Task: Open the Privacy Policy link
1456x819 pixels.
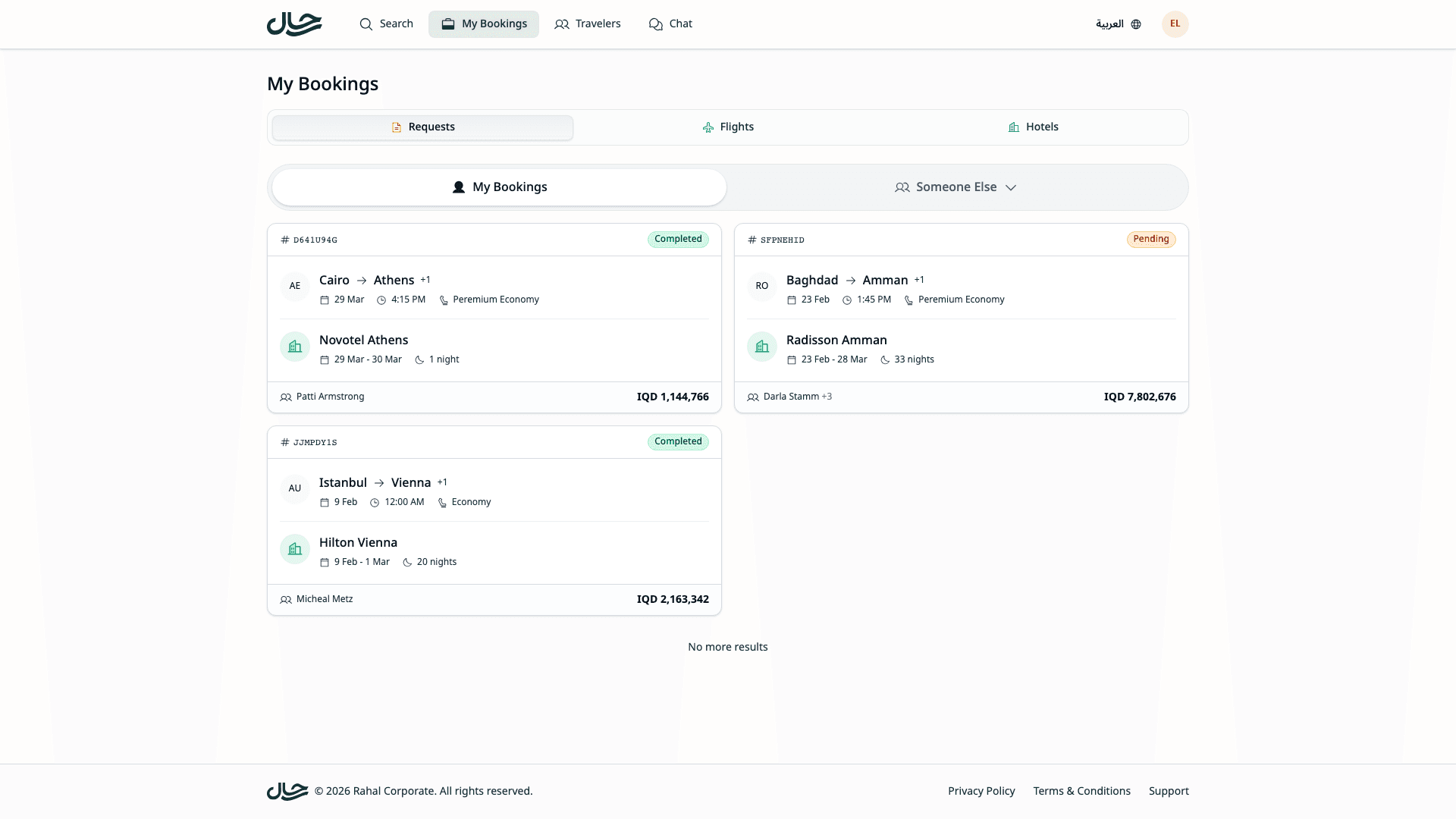Action: click(x=981, y=790)
